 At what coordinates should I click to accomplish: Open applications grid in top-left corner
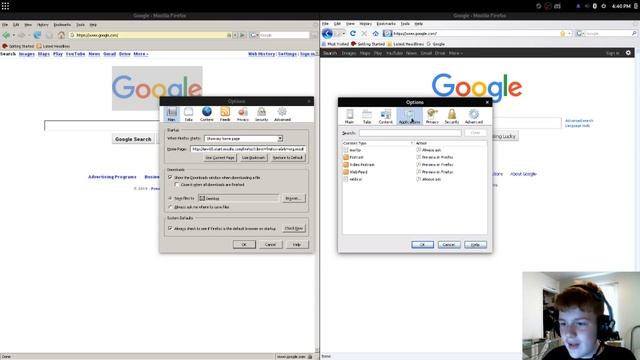(x=5, y=6)
